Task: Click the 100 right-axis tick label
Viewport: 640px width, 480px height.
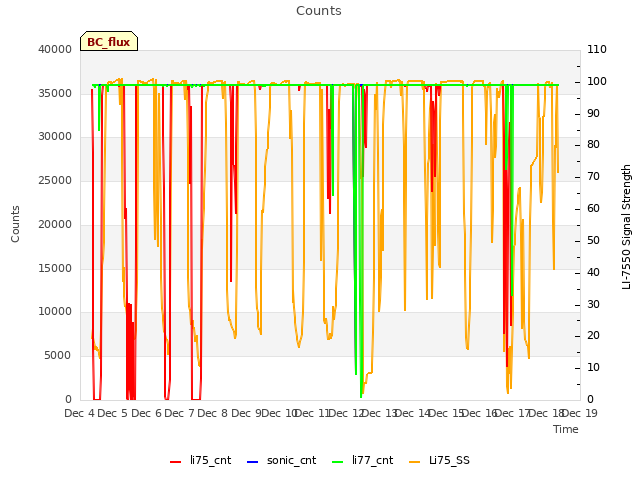Action: (597, 81)
